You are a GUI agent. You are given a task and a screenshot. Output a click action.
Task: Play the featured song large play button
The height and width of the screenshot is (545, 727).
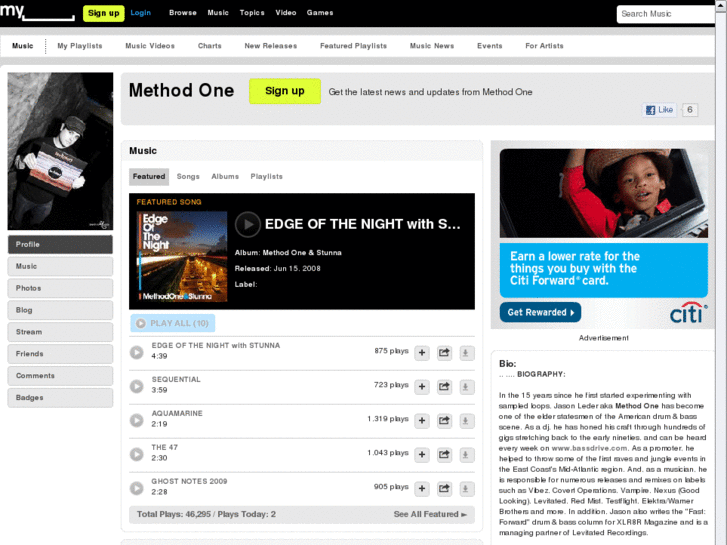tap(248, 224)
